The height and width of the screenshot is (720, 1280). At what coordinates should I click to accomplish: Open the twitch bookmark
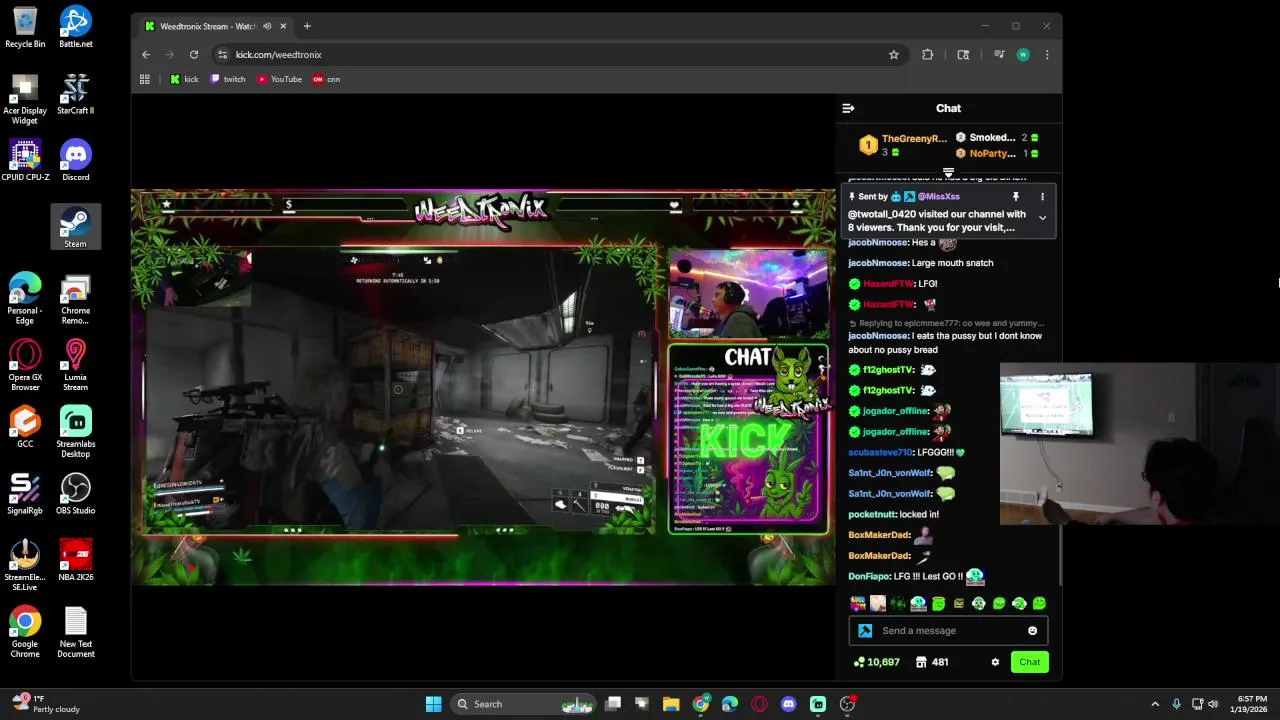click(228, 79)
